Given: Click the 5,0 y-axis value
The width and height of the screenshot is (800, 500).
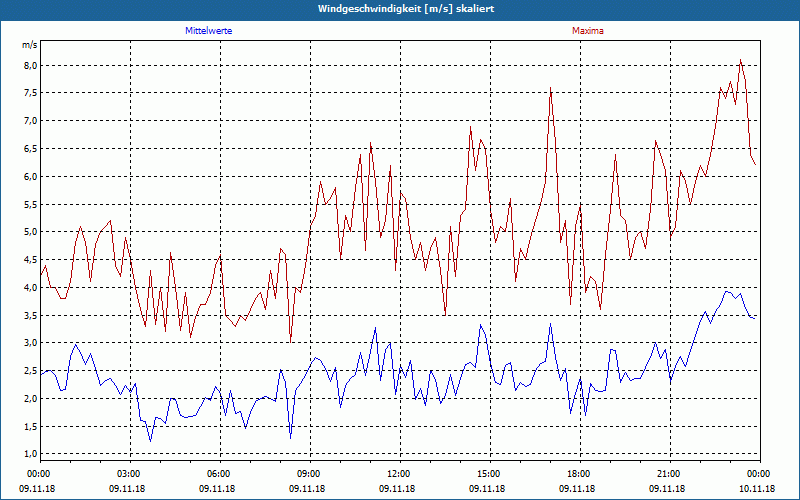Looking at the screenshot, I should [29, 232].
